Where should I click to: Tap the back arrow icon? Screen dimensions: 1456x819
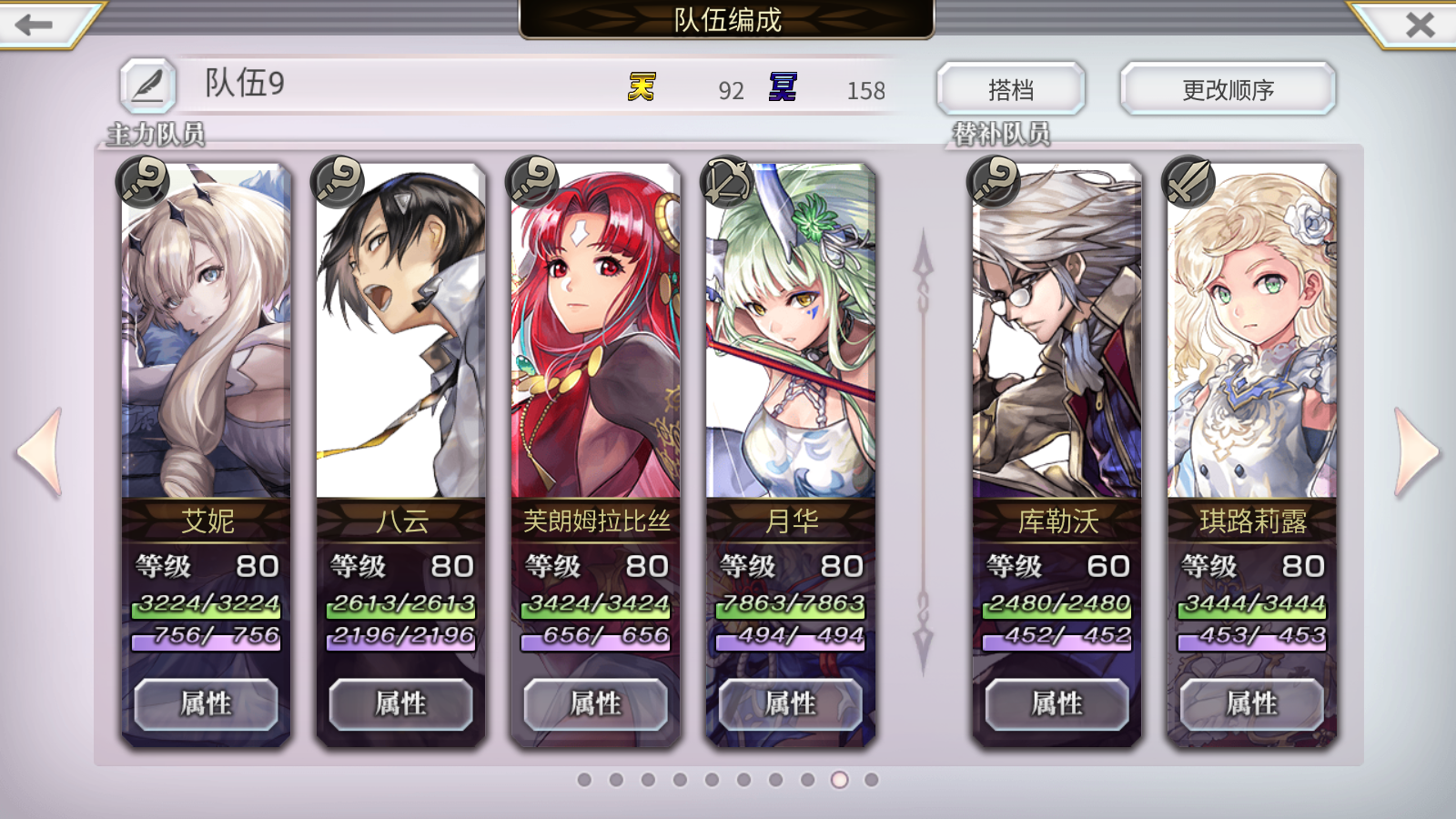[x=35, y=25]
